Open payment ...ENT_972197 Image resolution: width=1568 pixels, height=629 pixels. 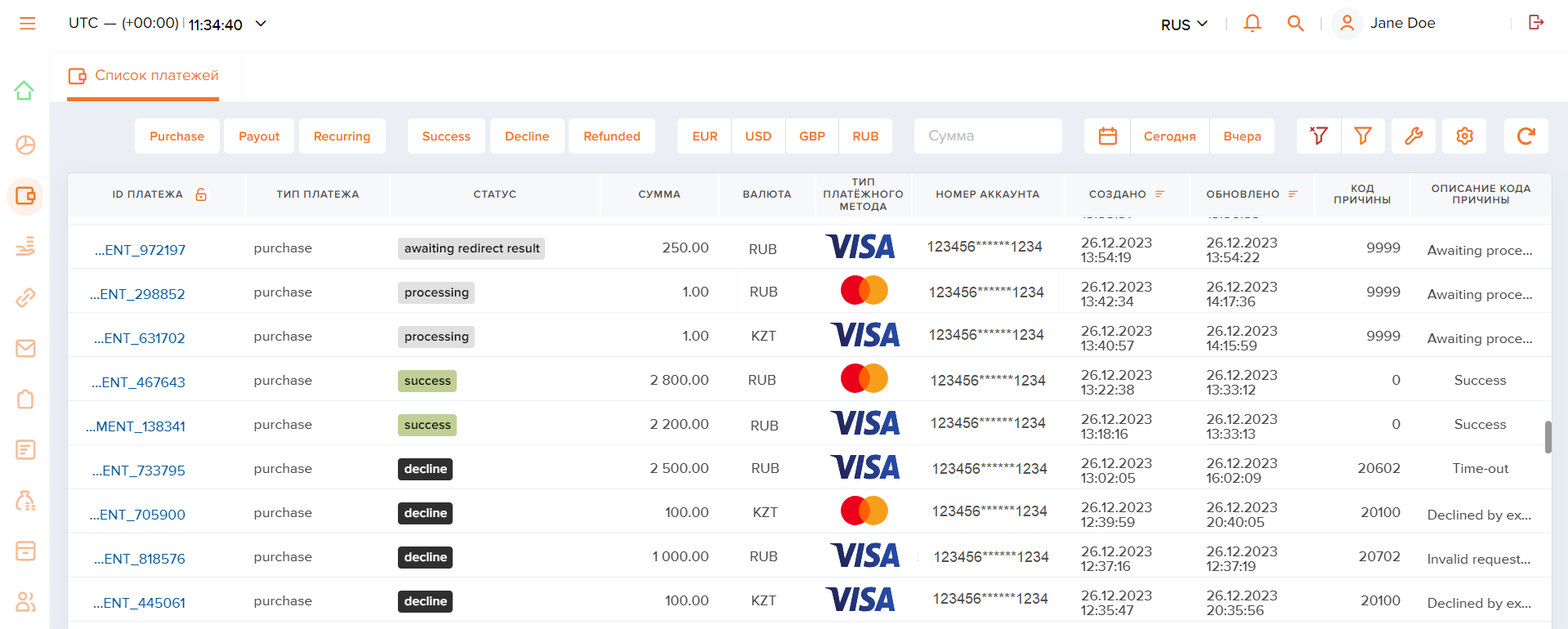click(x=140, y=250)
